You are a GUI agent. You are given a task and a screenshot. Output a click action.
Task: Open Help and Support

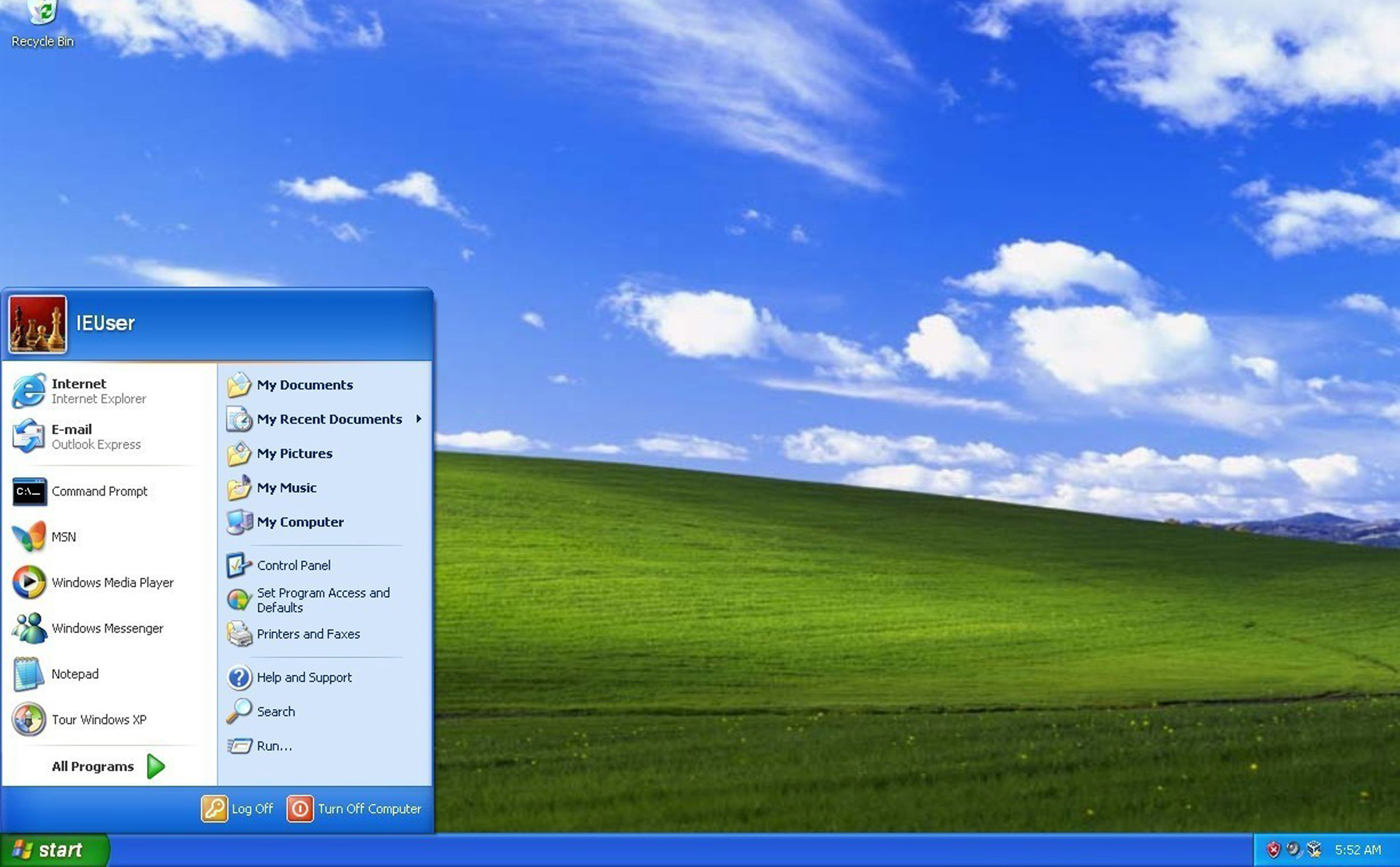[304, 677]
